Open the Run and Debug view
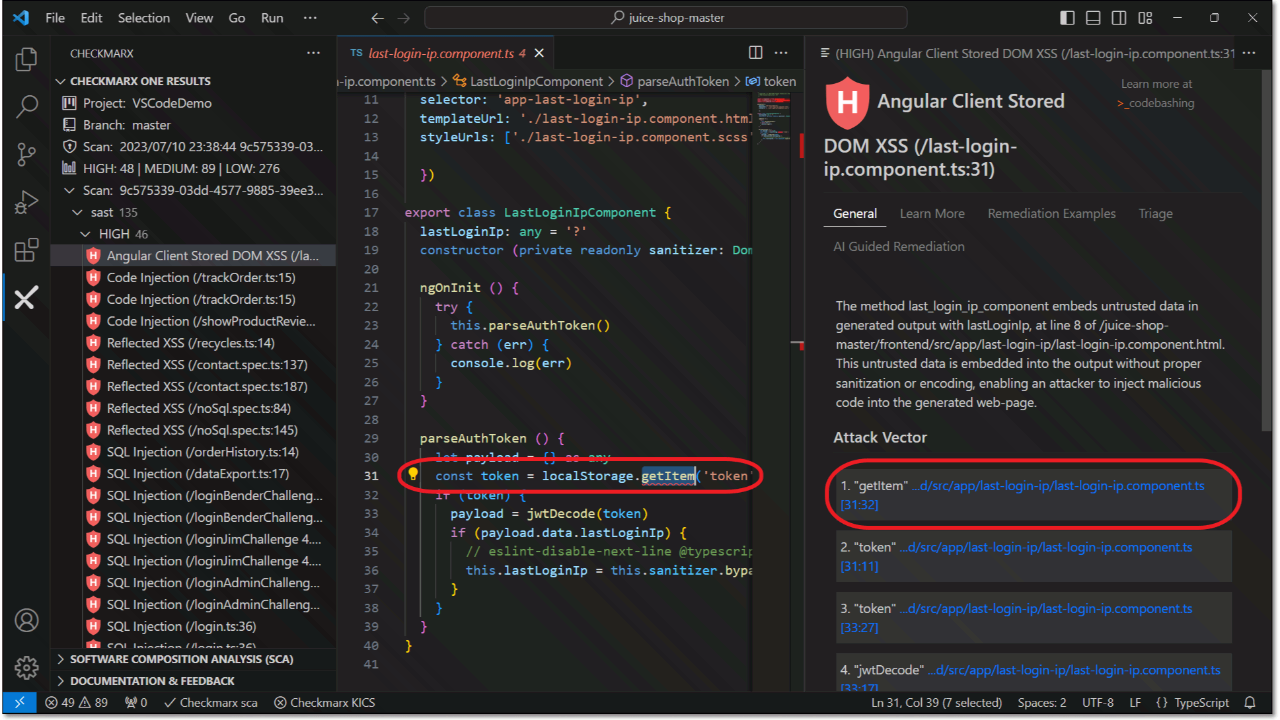The image size is (1280, 720). [26, 202]
